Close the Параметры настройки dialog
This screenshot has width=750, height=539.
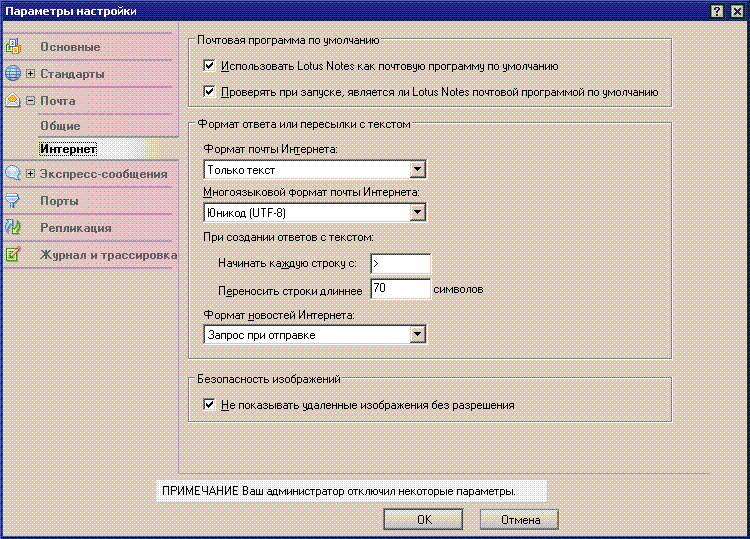pos(737,11)
